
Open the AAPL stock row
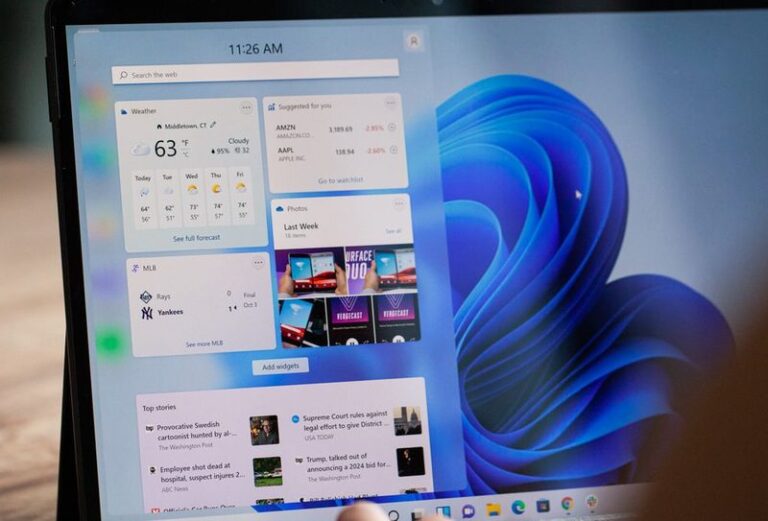click(337, 153)
